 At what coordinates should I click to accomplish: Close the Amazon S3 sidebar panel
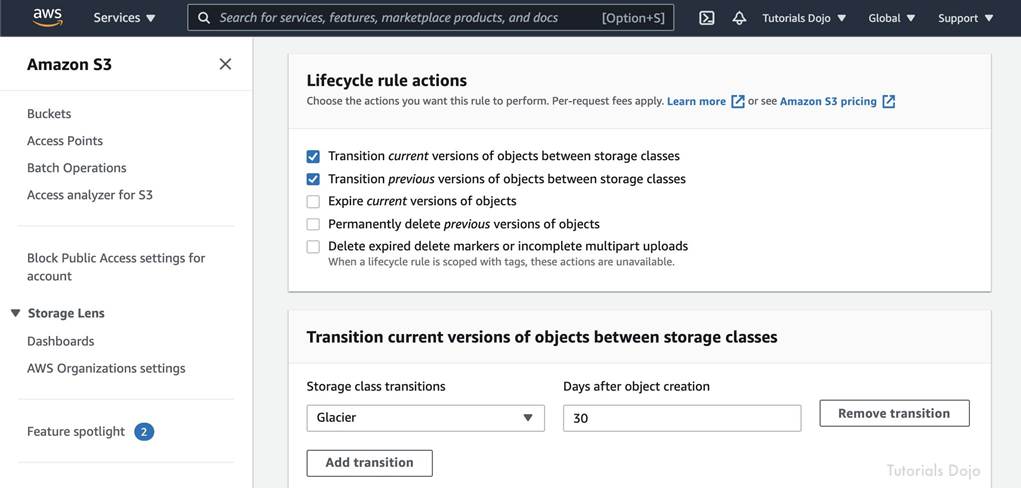(x=225, y=64)
